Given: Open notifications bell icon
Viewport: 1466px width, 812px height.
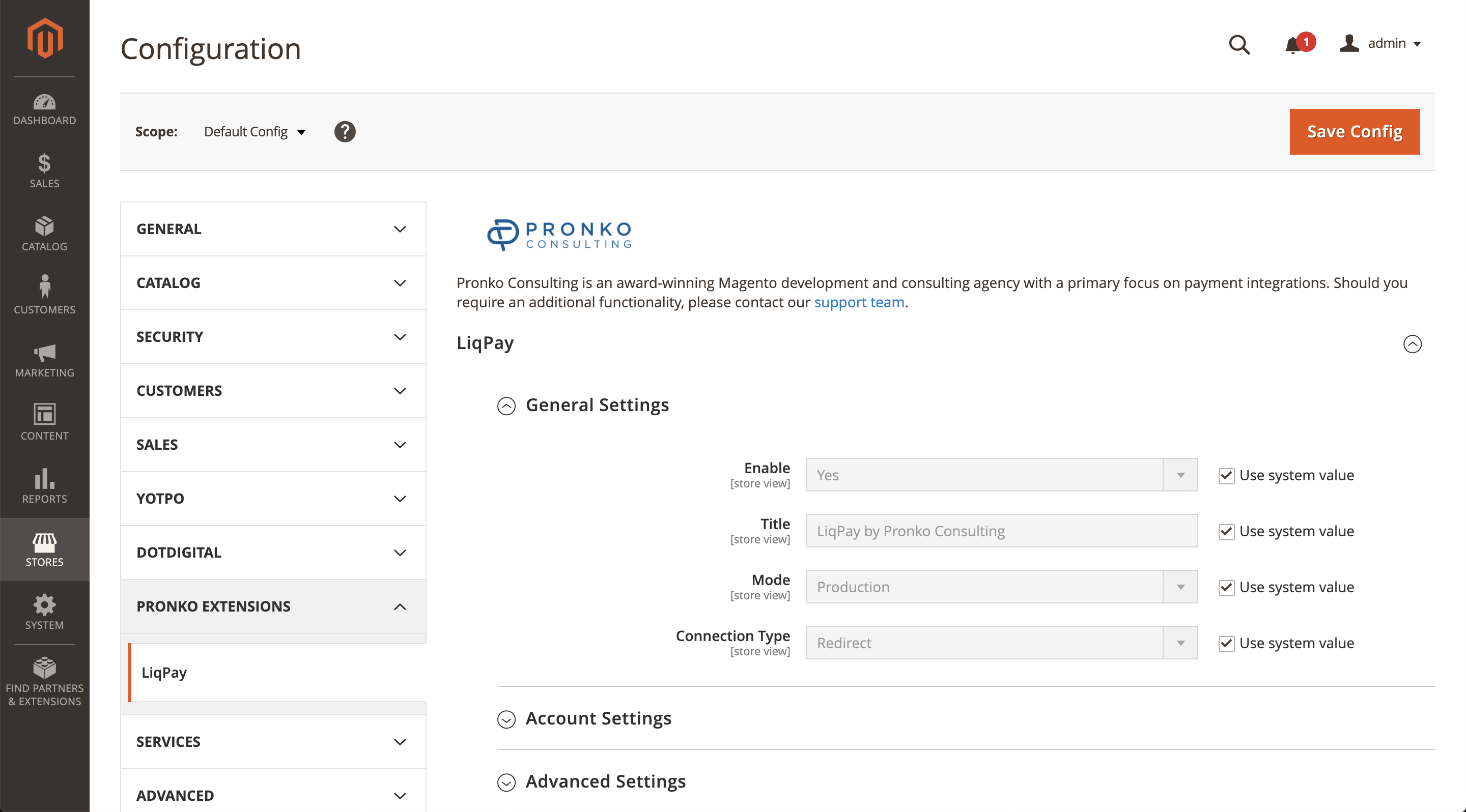Looking at the screenshot, I should click(x=1293, y=44).
